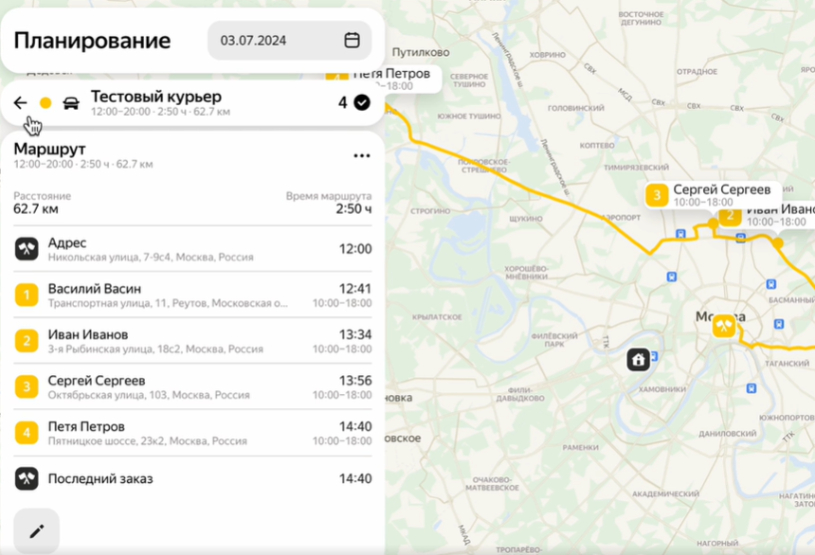Open the three-dots menu for Маршрут
The image size is (815, 555).
pyautogui.click(x=362, y=155)
